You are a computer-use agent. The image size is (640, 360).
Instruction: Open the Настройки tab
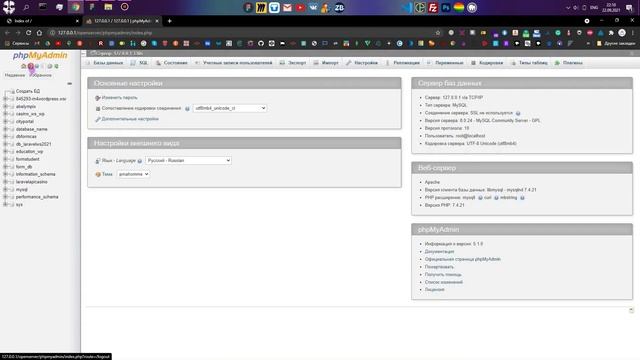(x=362, y=63)
